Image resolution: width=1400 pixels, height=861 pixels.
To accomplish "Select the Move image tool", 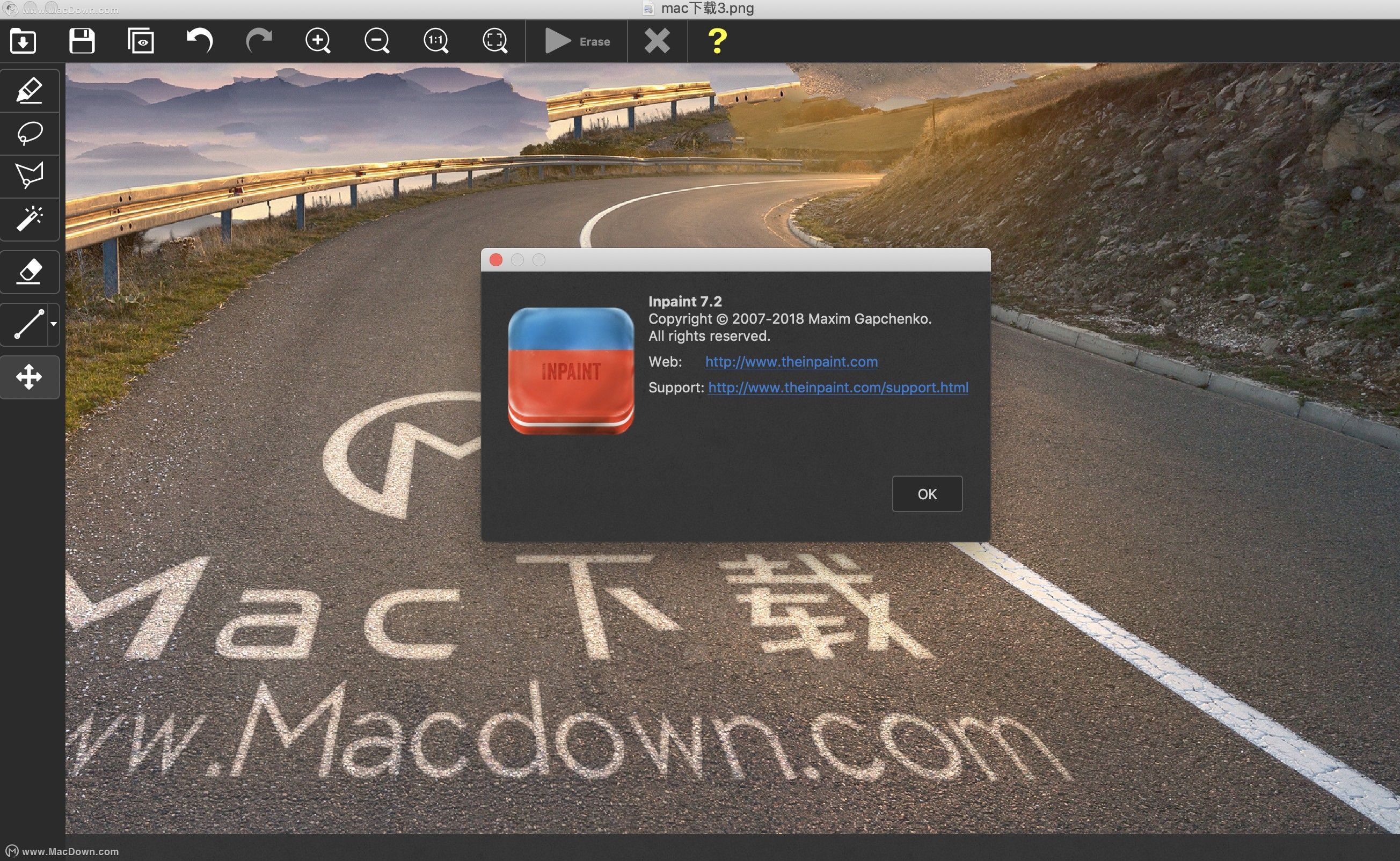I will (x=30, y=377).
